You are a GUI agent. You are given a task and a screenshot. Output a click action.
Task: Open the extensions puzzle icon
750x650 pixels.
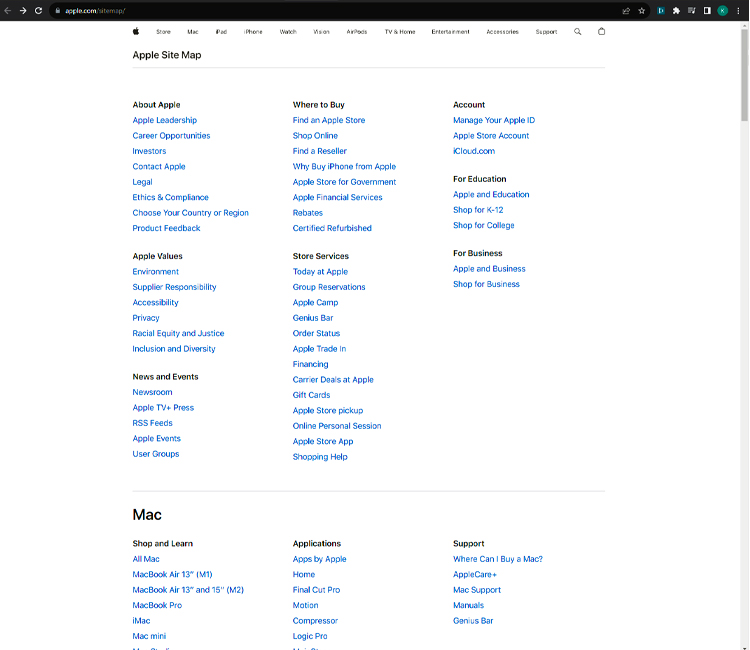676,11
